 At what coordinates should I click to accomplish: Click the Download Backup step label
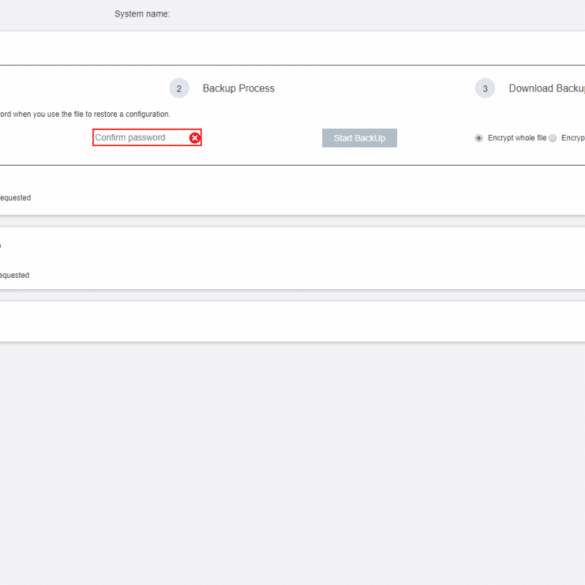click(x=547, y=88)
